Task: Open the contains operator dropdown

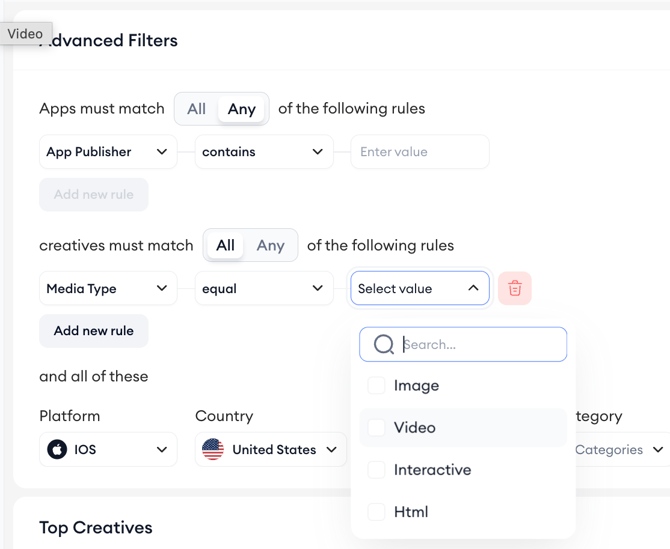Action: (x=264, y=152)
